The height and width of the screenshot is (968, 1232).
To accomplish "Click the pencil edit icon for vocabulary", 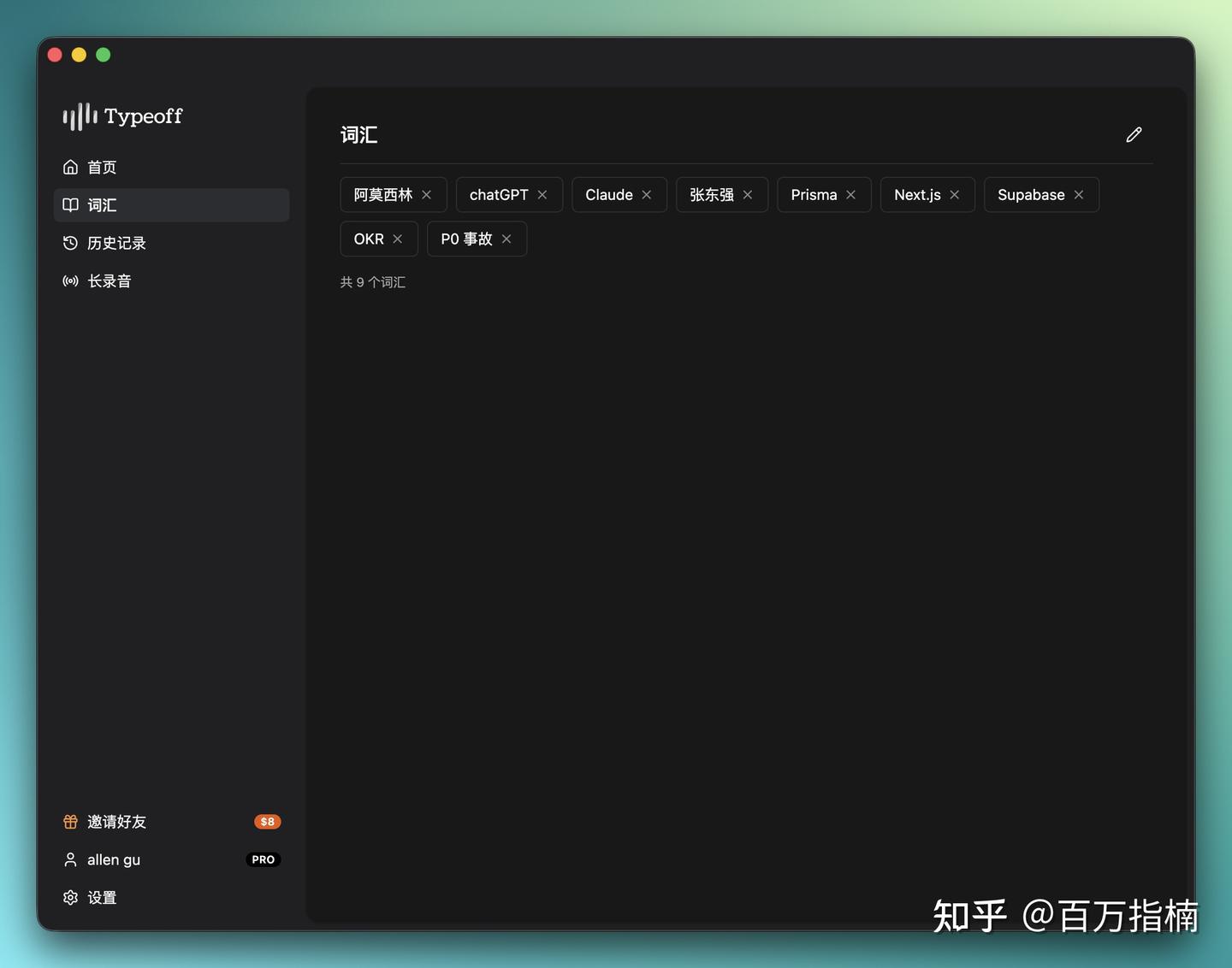I will (1134, 135).
